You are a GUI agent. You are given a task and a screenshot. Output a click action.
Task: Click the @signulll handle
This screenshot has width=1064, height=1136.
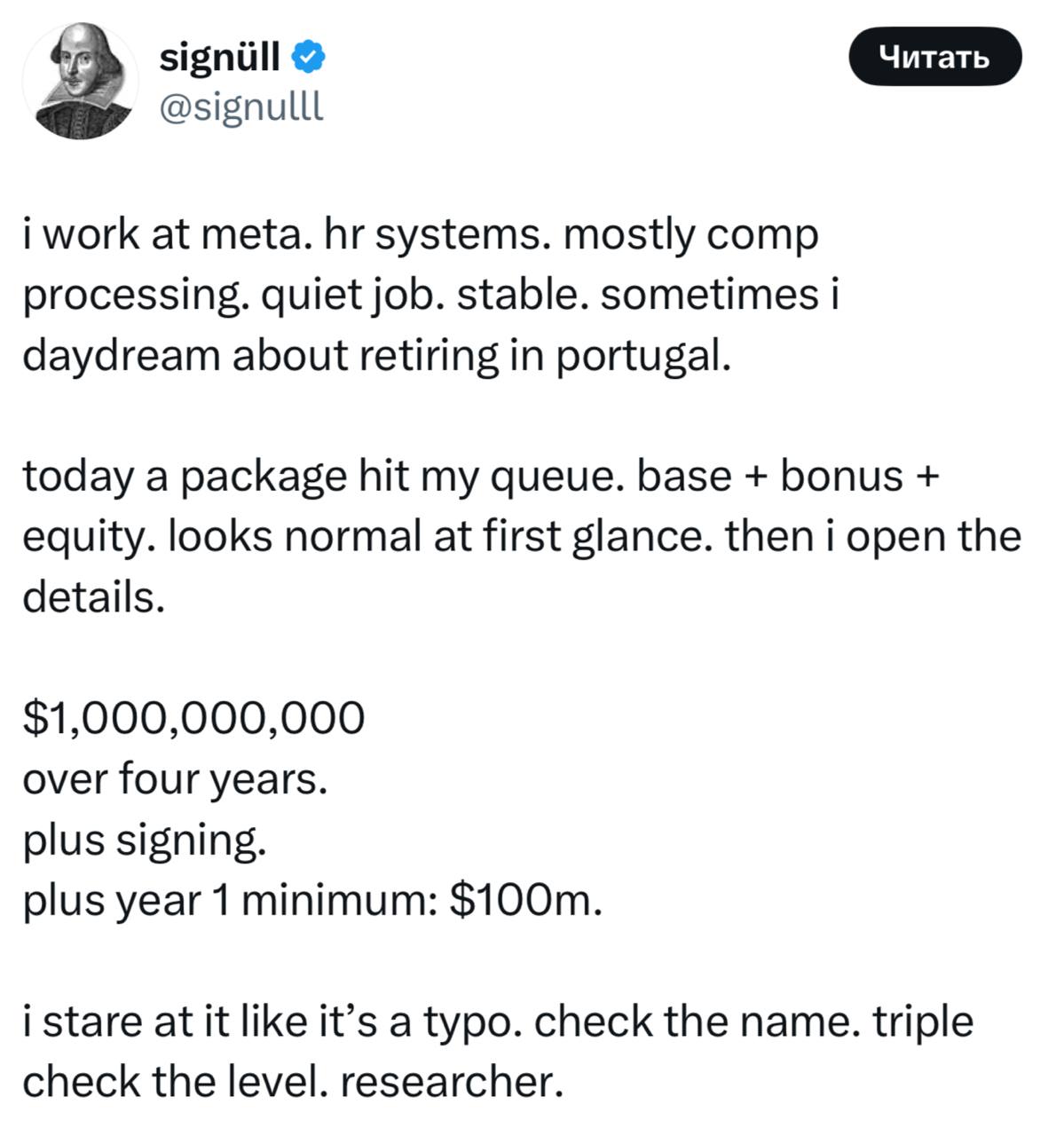(x=241, y=107)
